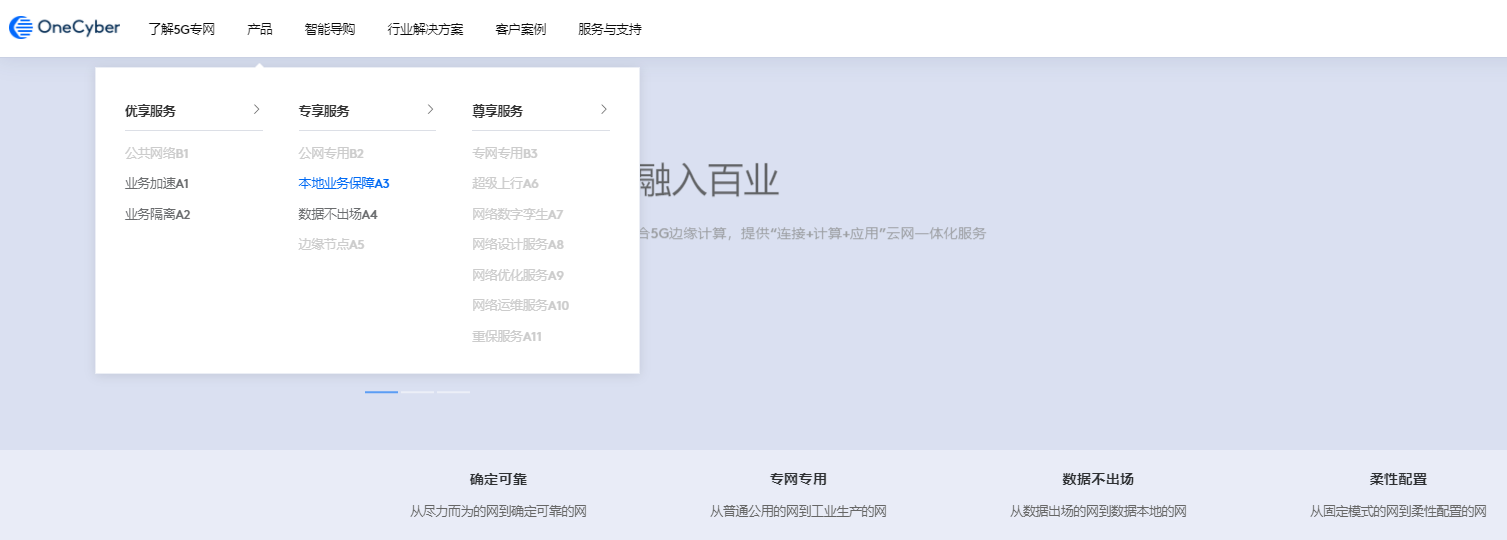Image resolution: width=1507 pixels, height=540 pixels.
Task: Select 服务与支持 in the navigation bar
Action: point(609,29)
